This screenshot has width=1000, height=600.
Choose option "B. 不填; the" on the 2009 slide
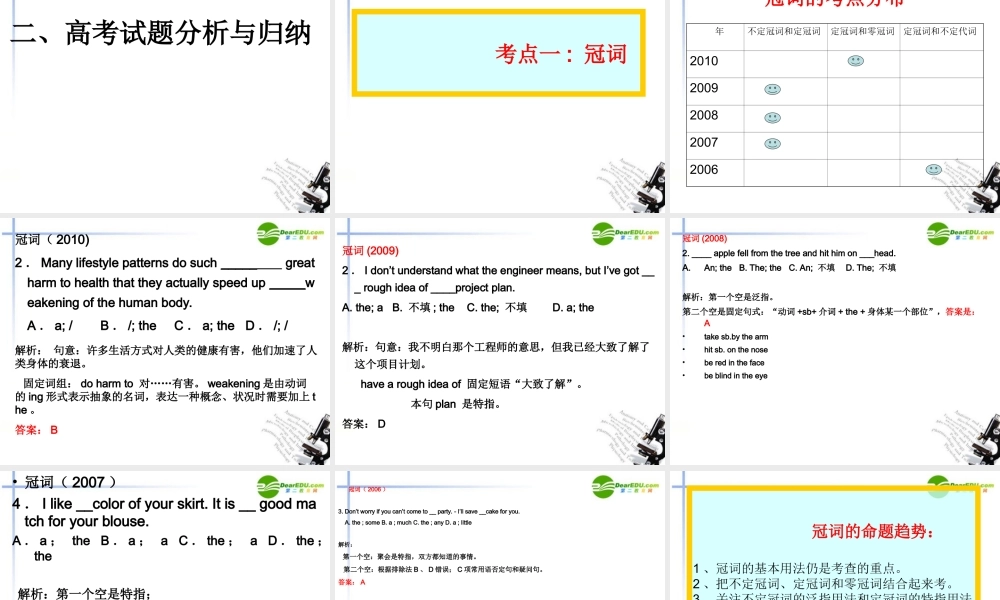(x=423, y=308)
